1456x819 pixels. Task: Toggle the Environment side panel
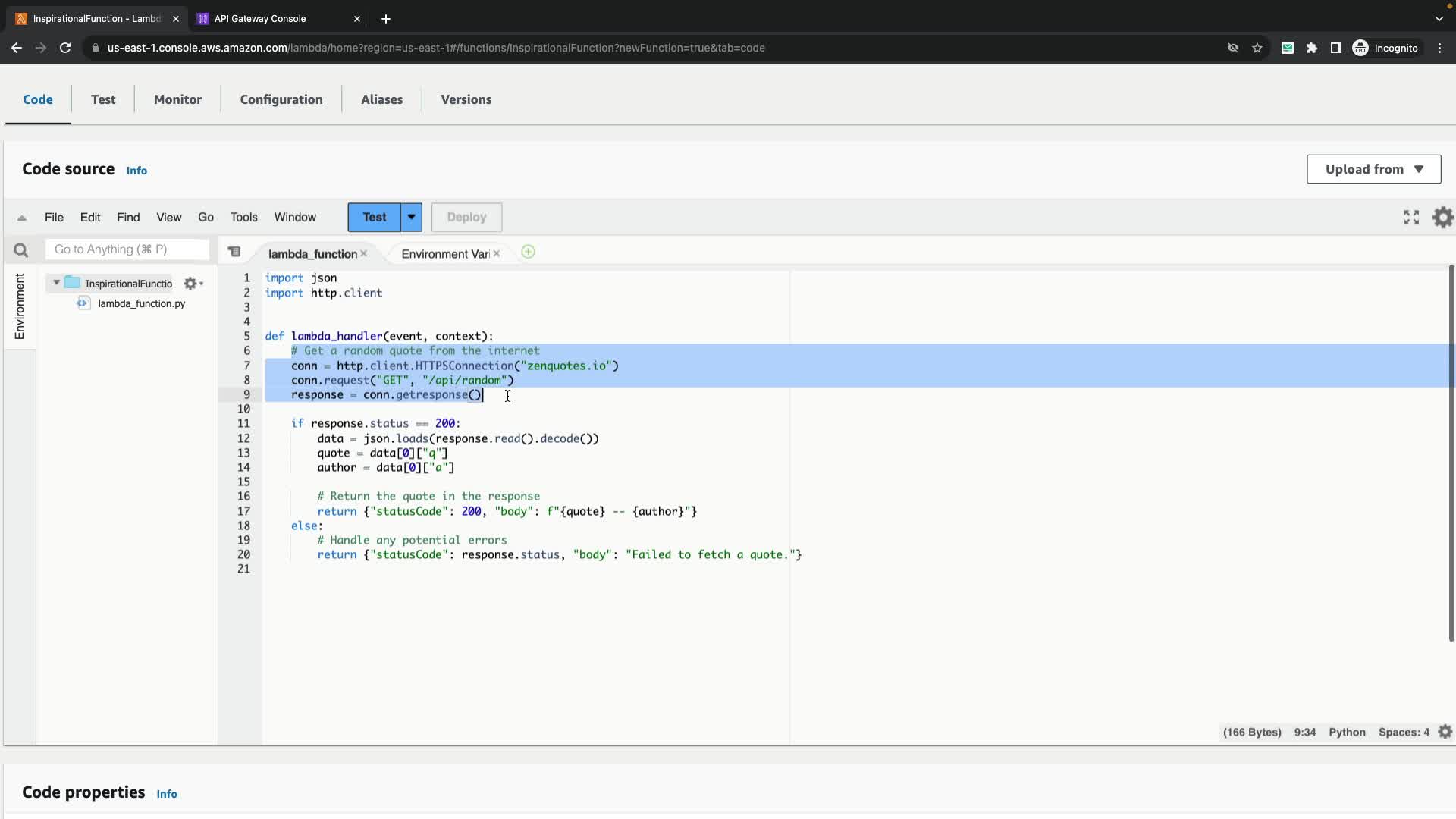pos(20,306)
